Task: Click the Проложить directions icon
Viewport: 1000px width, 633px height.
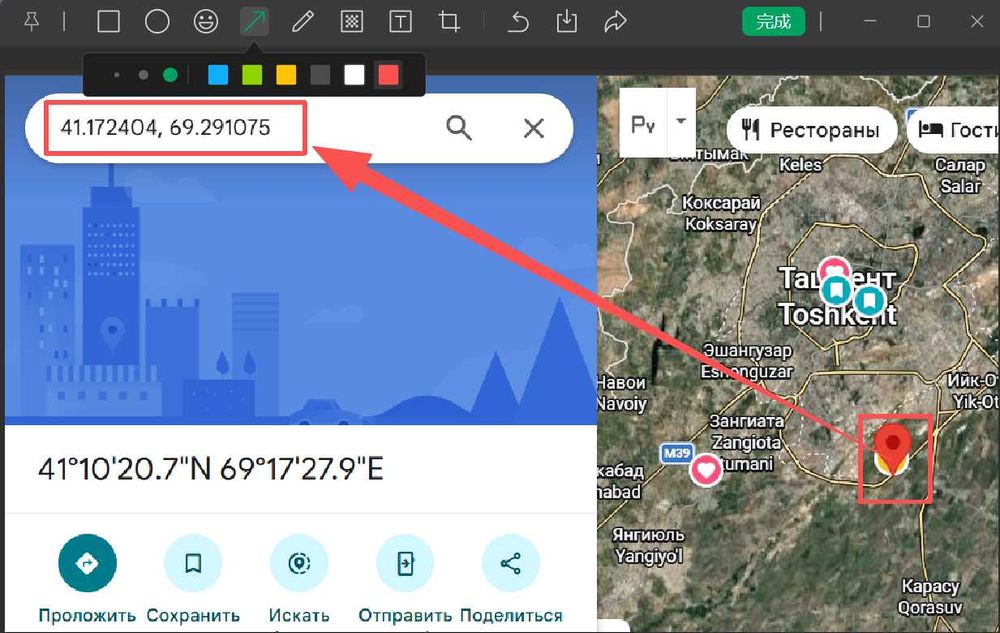Action: click(87, 563)
